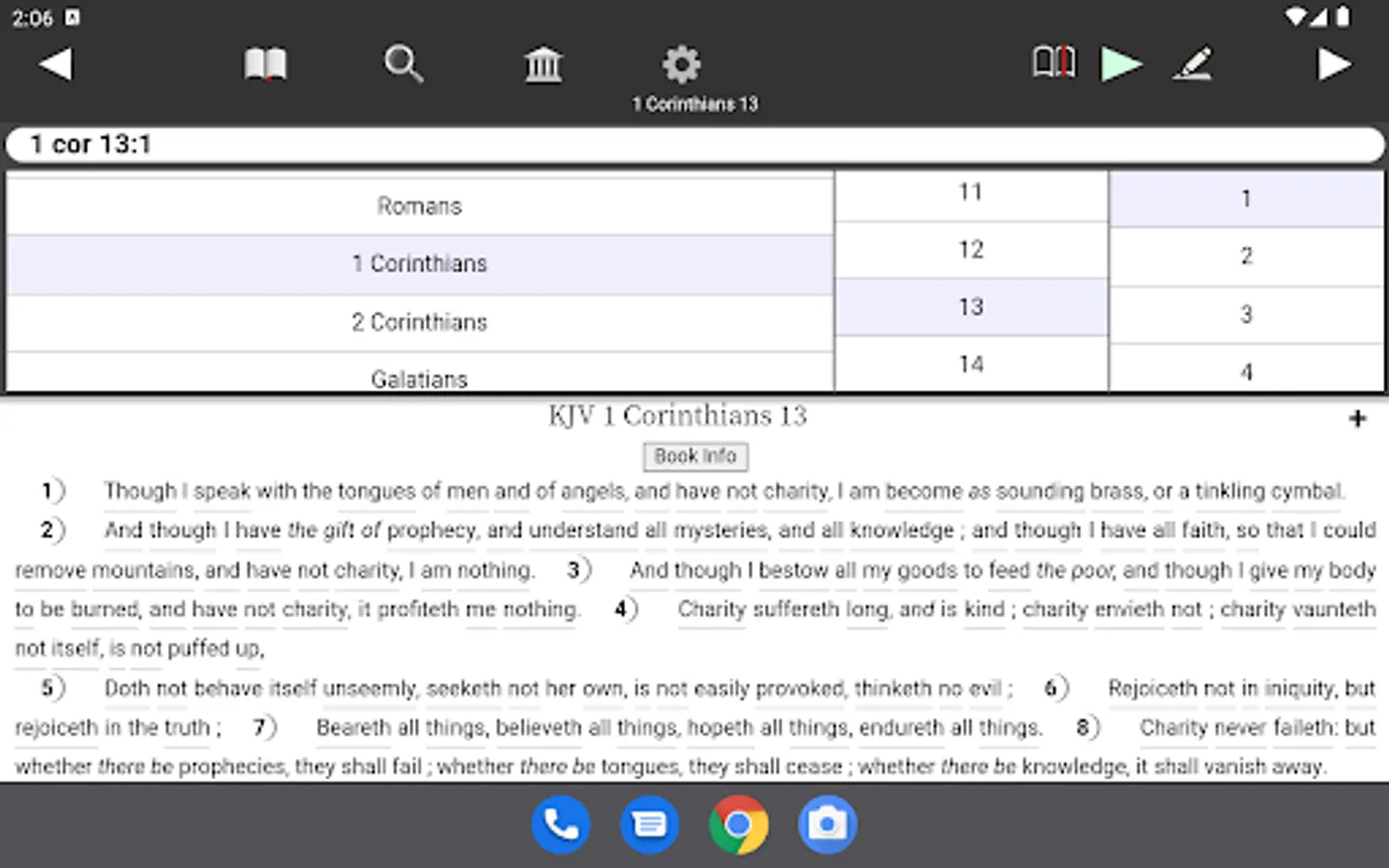Image resolution: width=1389 pixels, height=868 pixels.
Task: Select chapter 12 in chapter column
Action: [970, 250]
